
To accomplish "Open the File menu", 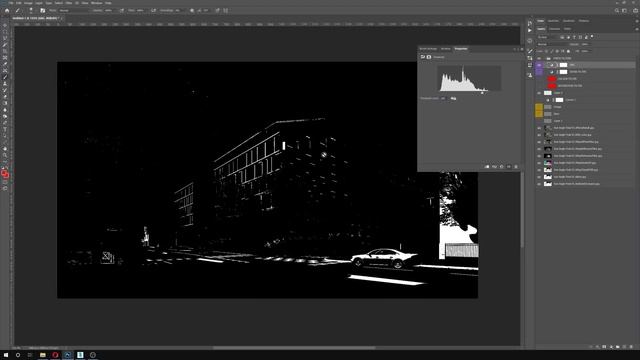I will 11,3.
